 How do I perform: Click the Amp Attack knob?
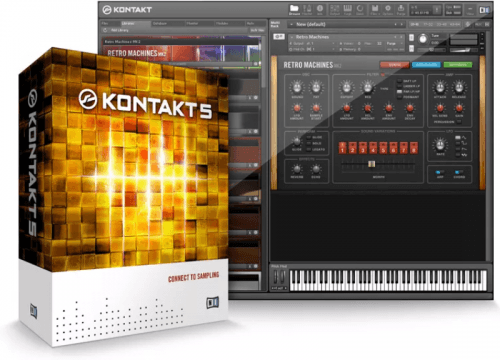[x=440, y=87]
